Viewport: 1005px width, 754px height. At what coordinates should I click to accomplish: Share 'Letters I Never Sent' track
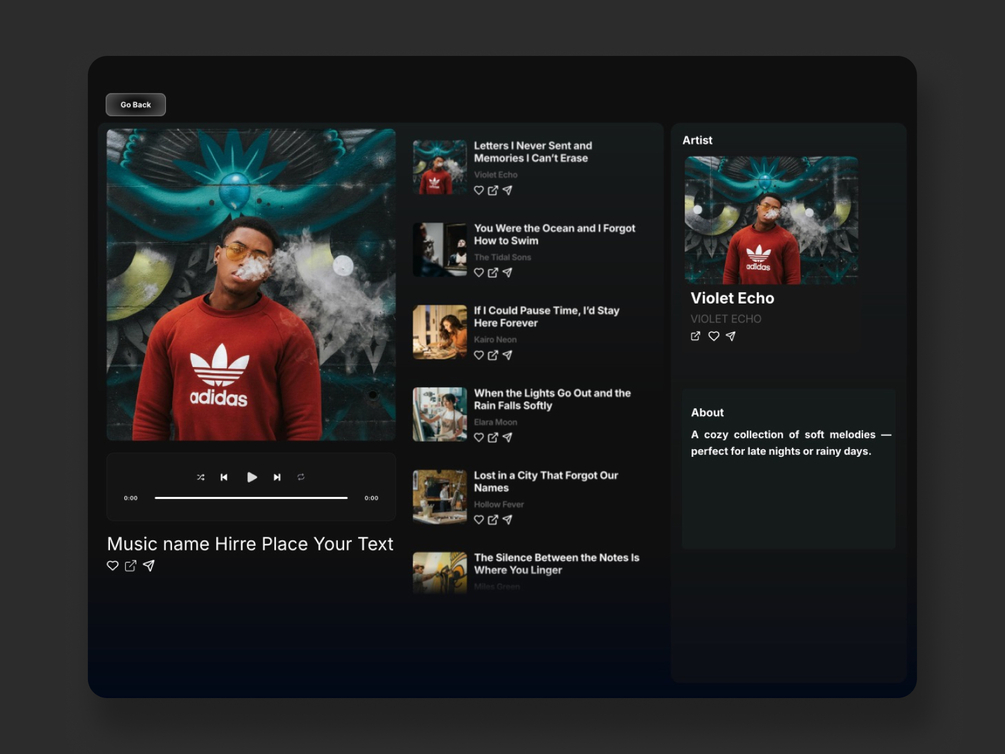click(x=507, y=190)
